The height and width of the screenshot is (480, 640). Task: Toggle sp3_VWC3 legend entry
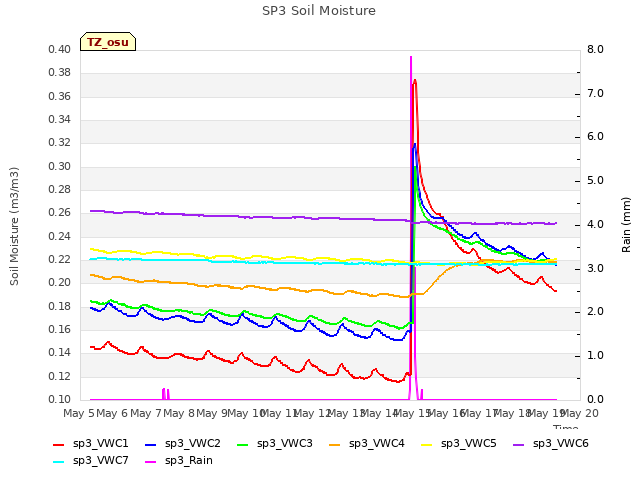tap(275, 444)
